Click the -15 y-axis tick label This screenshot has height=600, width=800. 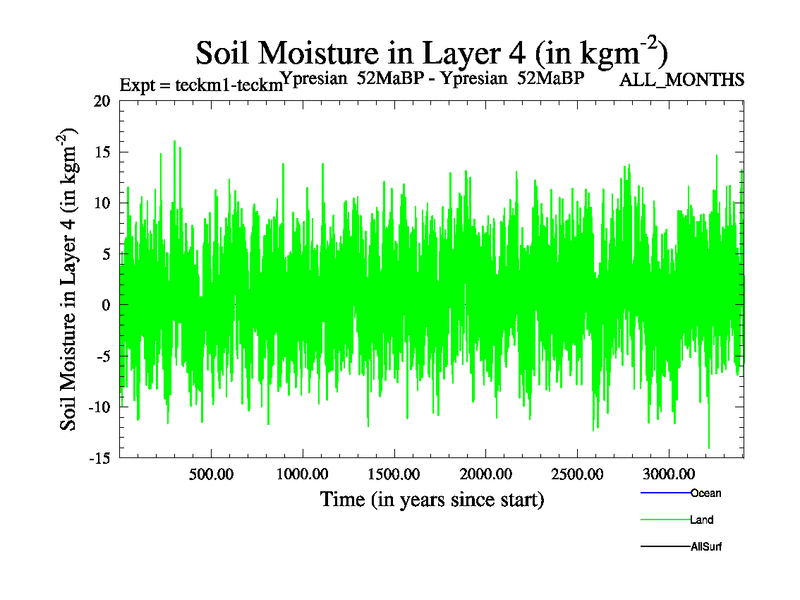(x=99, y=458)
